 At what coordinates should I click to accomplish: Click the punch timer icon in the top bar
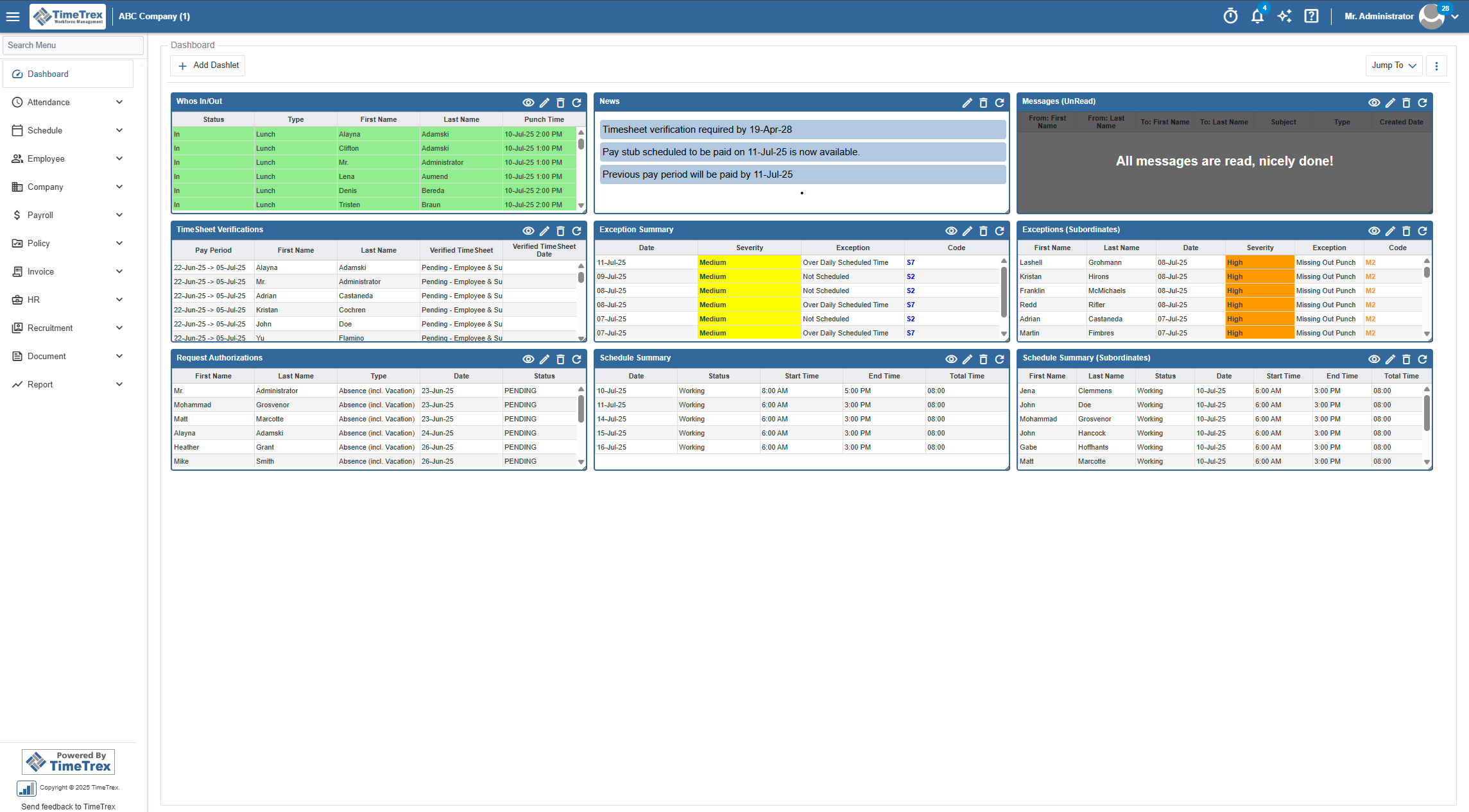(1230, 15)
